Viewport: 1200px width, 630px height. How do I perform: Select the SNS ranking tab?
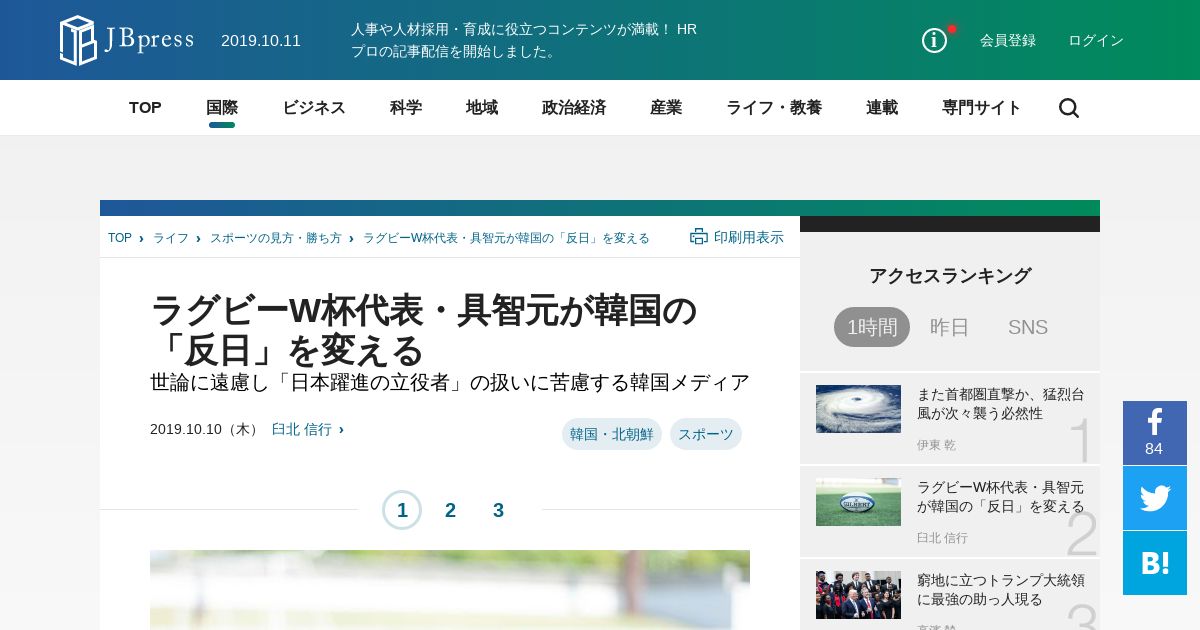pos(1028,327)
